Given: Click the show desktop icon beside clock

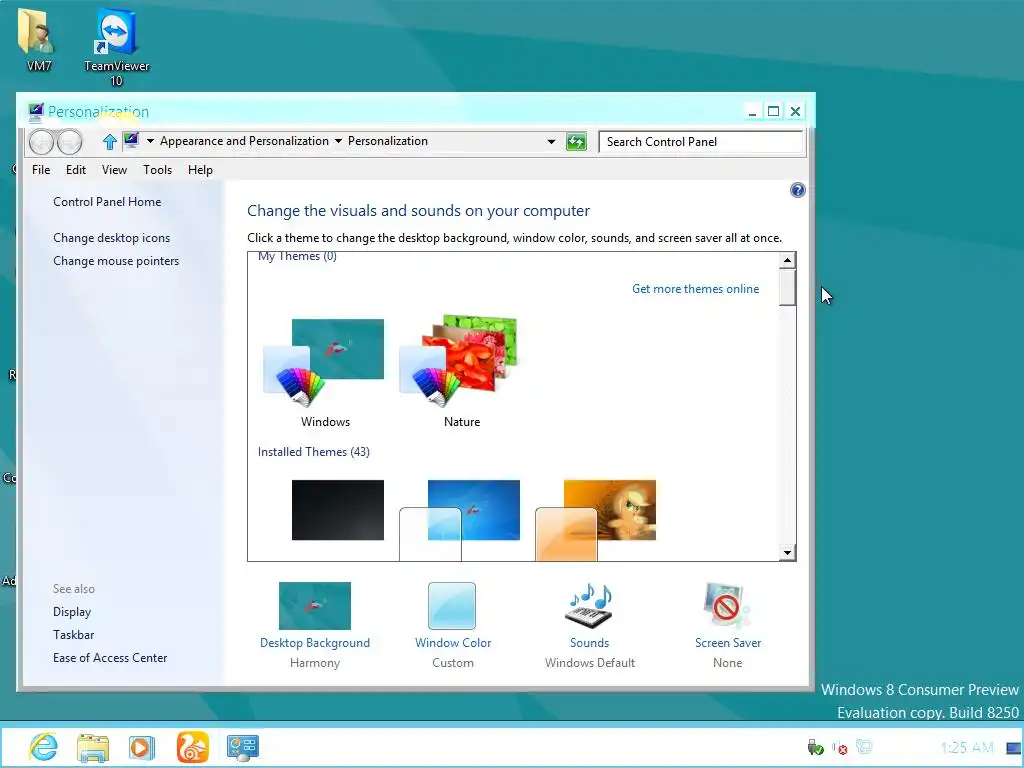Looking at the screenshot, I should (x=1014, y=748).
